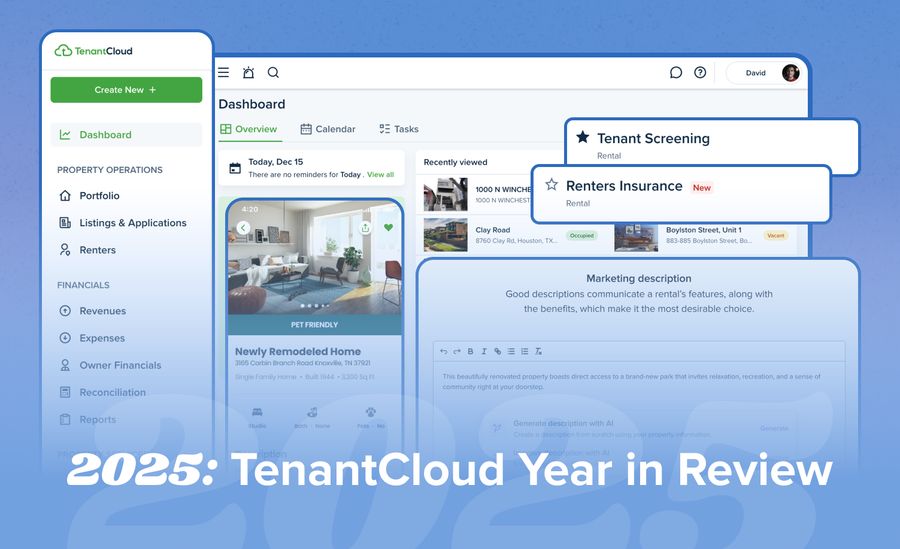Viewport: 900px width, 549px height.
Task: Open the Boylston Street Unit 1 thumbnail
Action: [636, 238]
